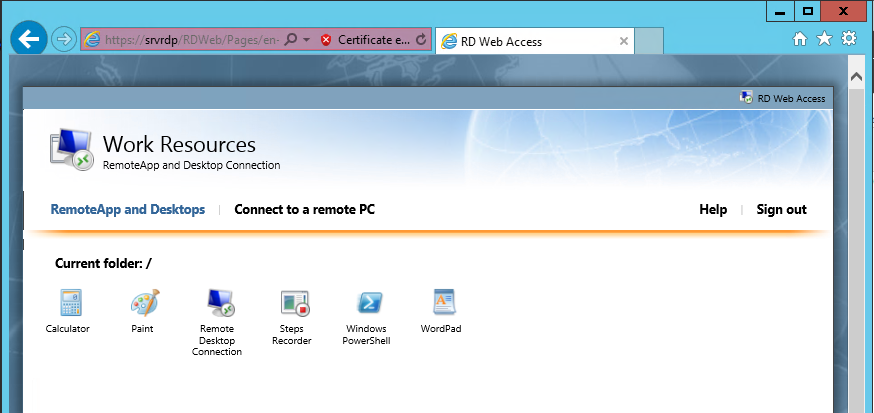Open the Tools gear menu
874x413 pixels.
pyautogui.click(x=848, y=38)
